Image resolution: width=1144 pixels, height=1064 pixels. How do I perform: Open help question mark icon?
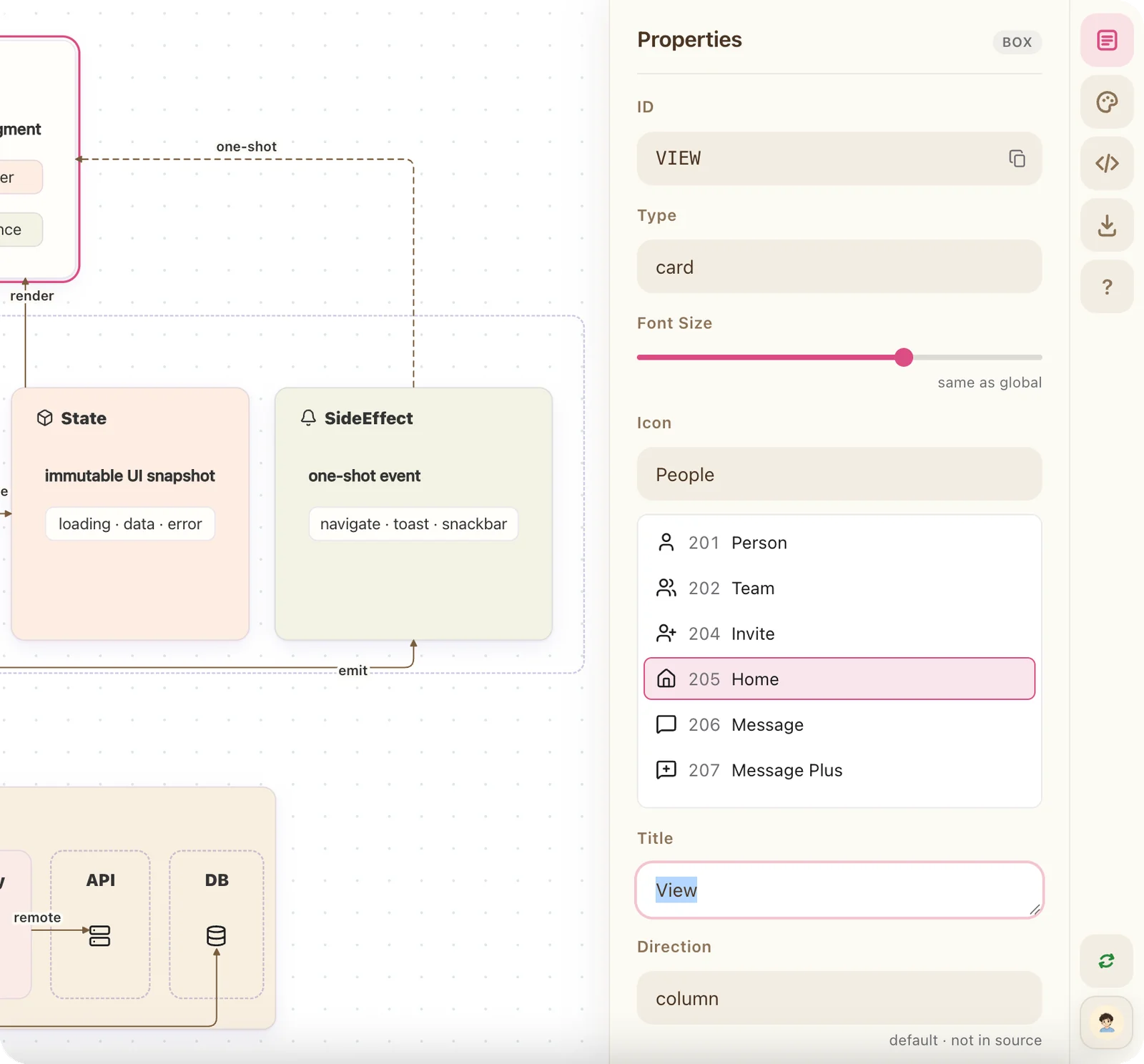(x=1107, y=287)
